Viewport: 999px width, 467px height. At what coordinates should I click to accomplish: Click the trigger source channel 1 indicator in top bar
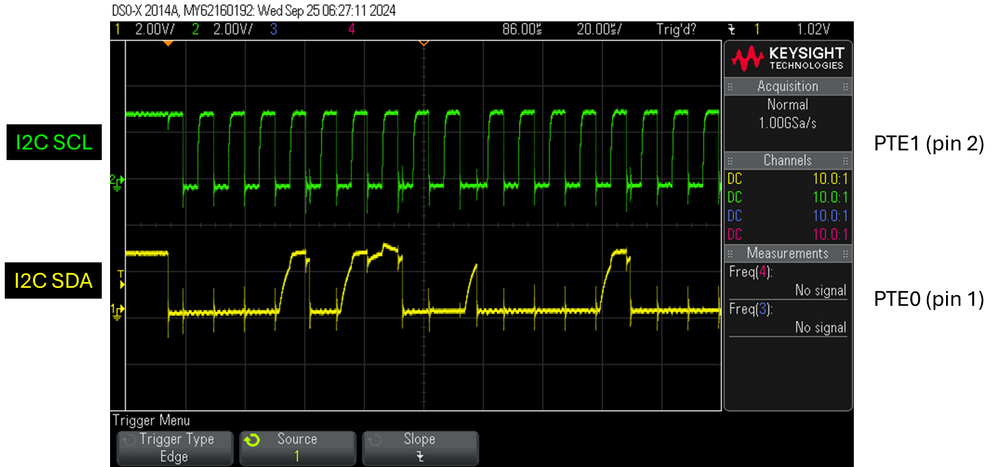click(x=757, y=29)
